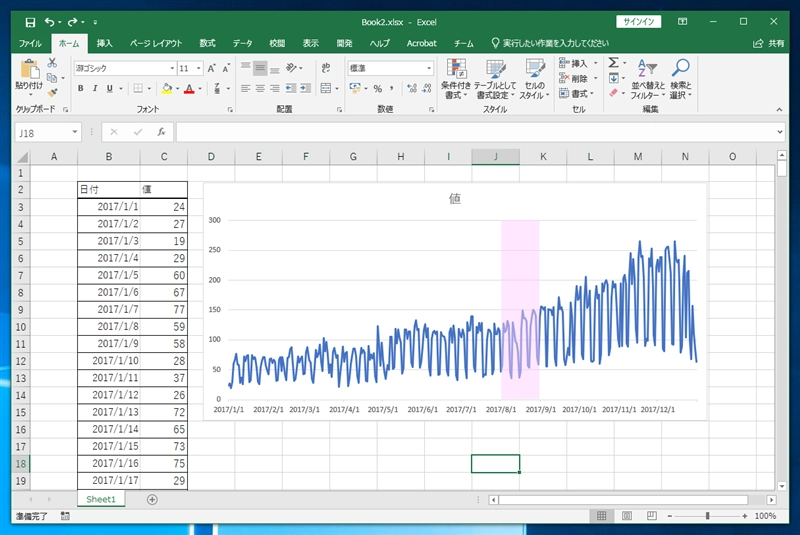
Task: Open the ファイル tab
Action: pos(31,43)
